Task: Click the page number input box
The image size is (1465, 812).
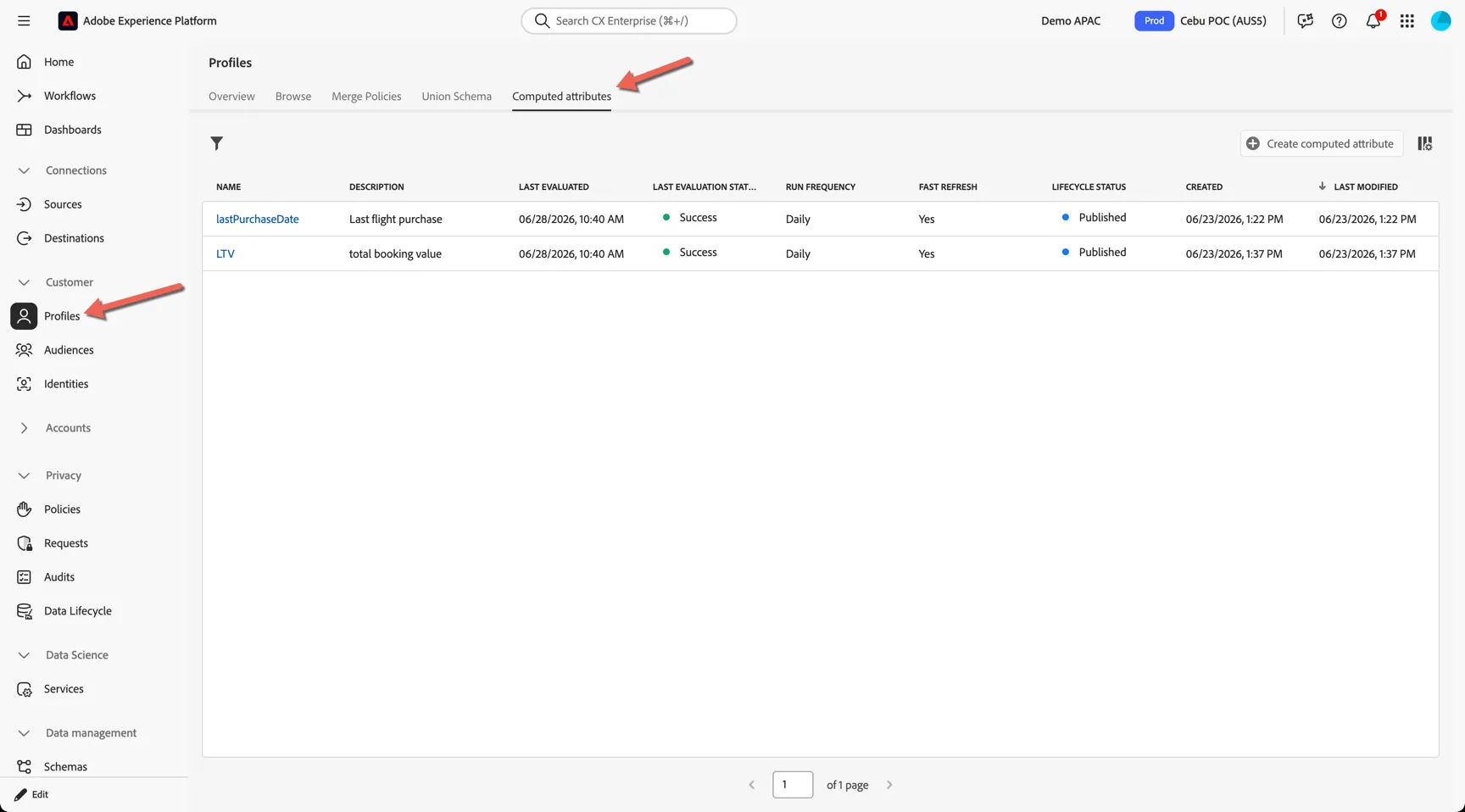Action: (x=793, y=785)
